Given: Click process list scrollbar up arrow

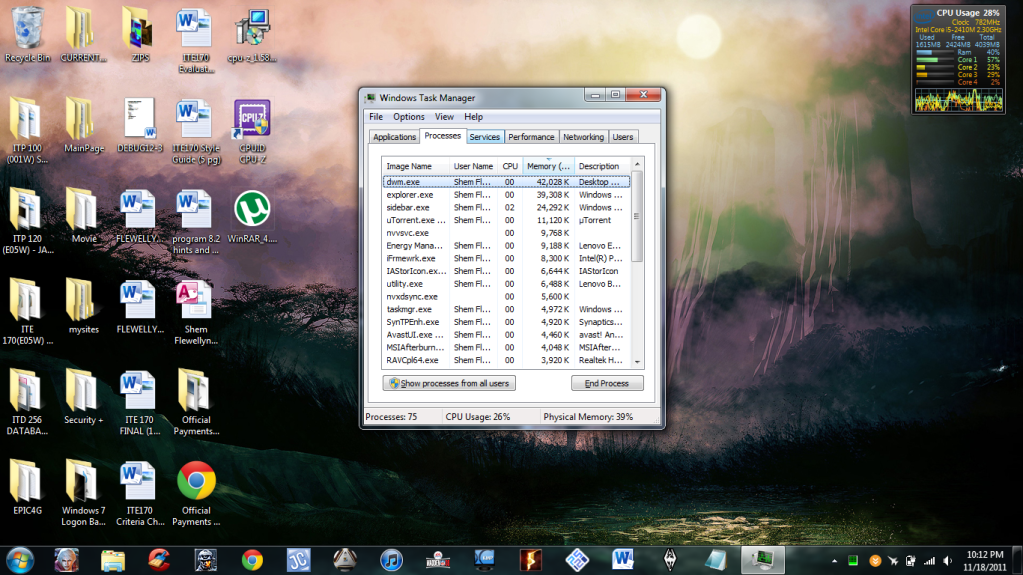Looking at the screenshot, I should [x=637, y=164].
